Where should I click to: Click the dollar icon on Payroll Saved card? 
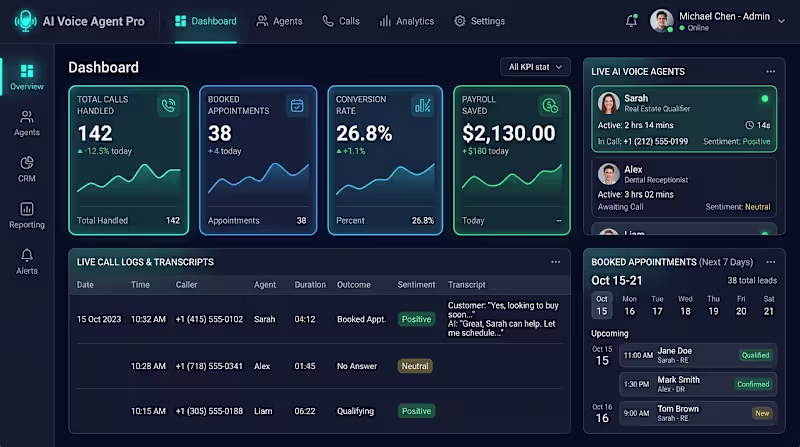click(x=550, y=106)
